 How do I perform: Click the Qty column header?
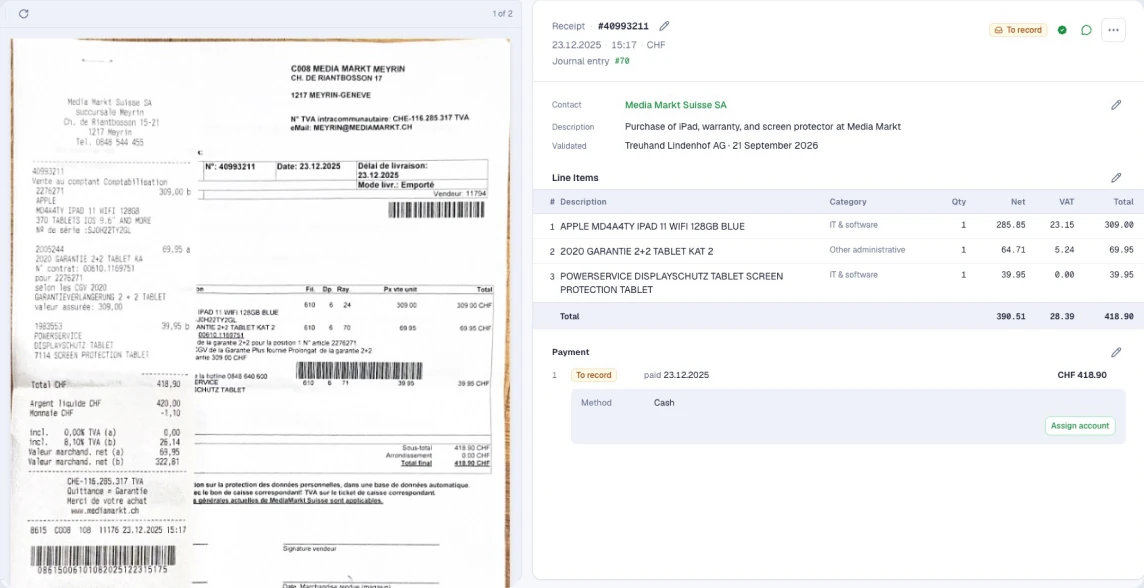point(959,202)
